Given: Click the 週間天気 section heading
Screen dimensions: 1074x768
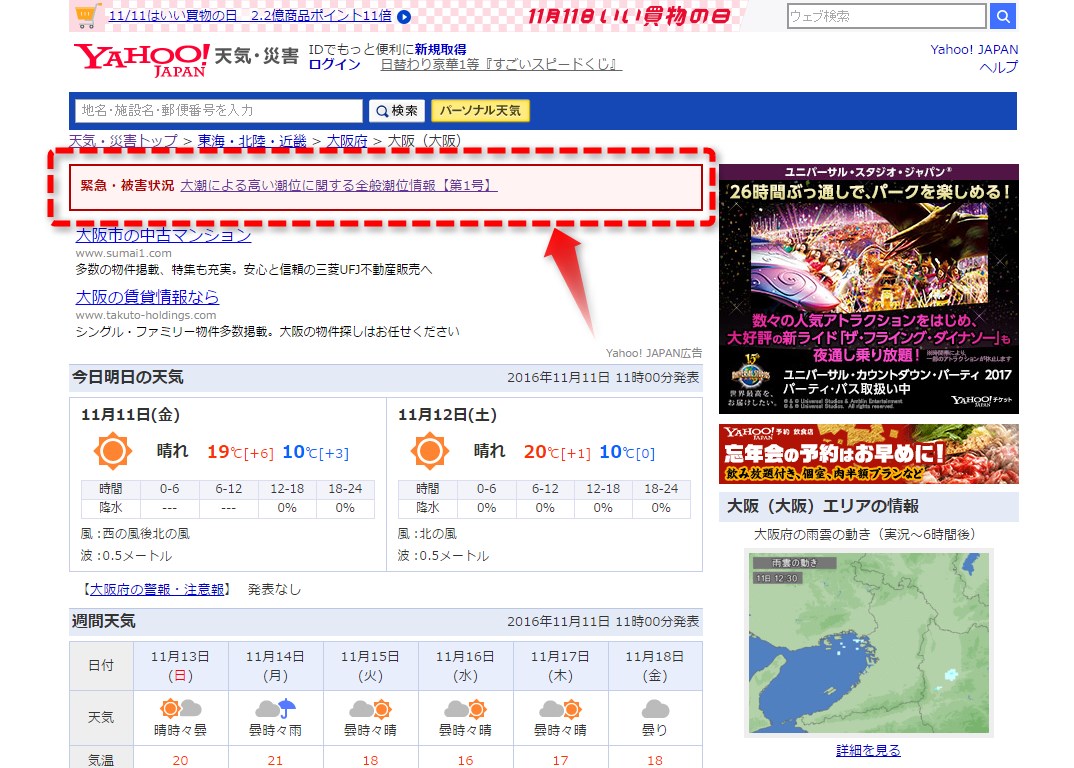Looking at the screenshot, I should pyautogui.click(x=103, y=621).
